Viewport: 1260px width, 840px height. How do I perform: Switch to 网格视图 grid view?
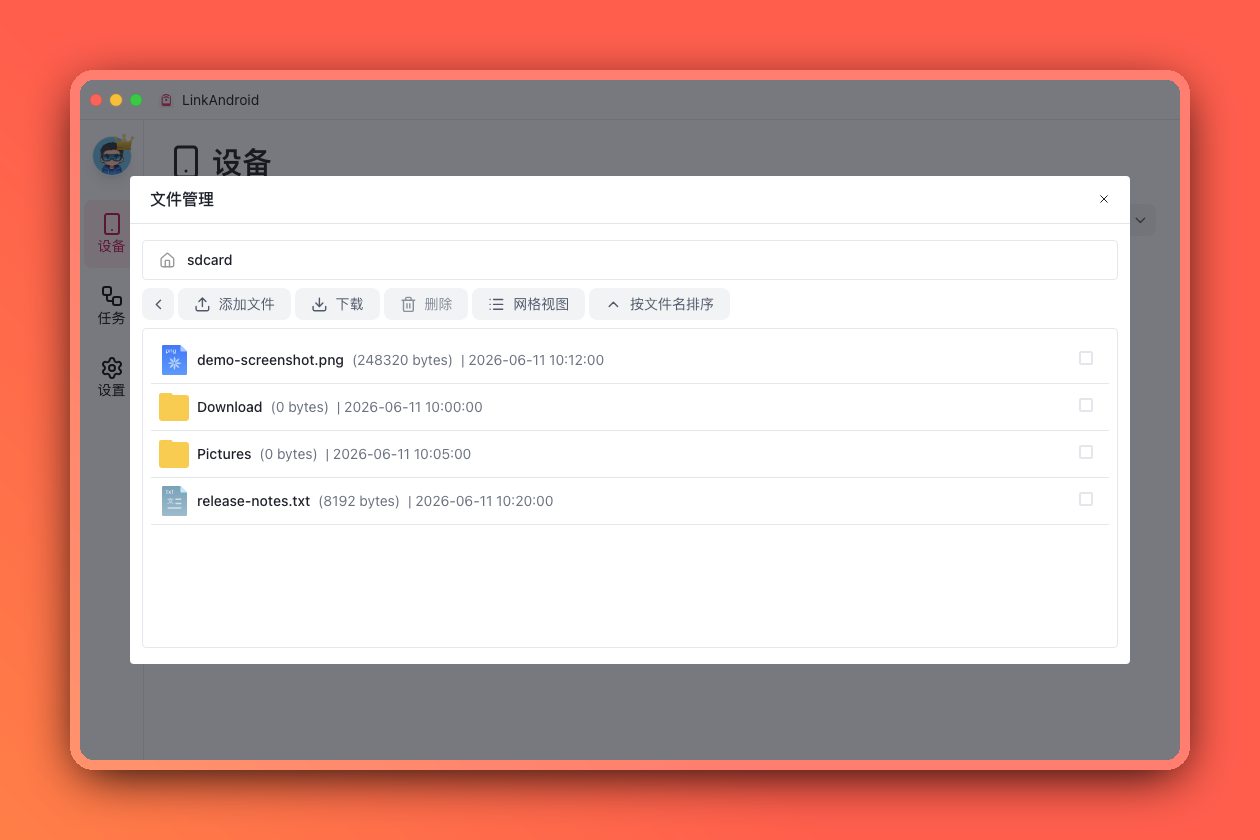tap(528, 304)
